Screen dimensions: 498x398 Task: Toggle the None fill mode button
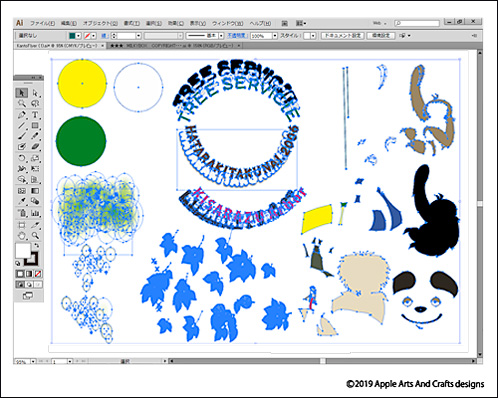click(x=39, y=274)
